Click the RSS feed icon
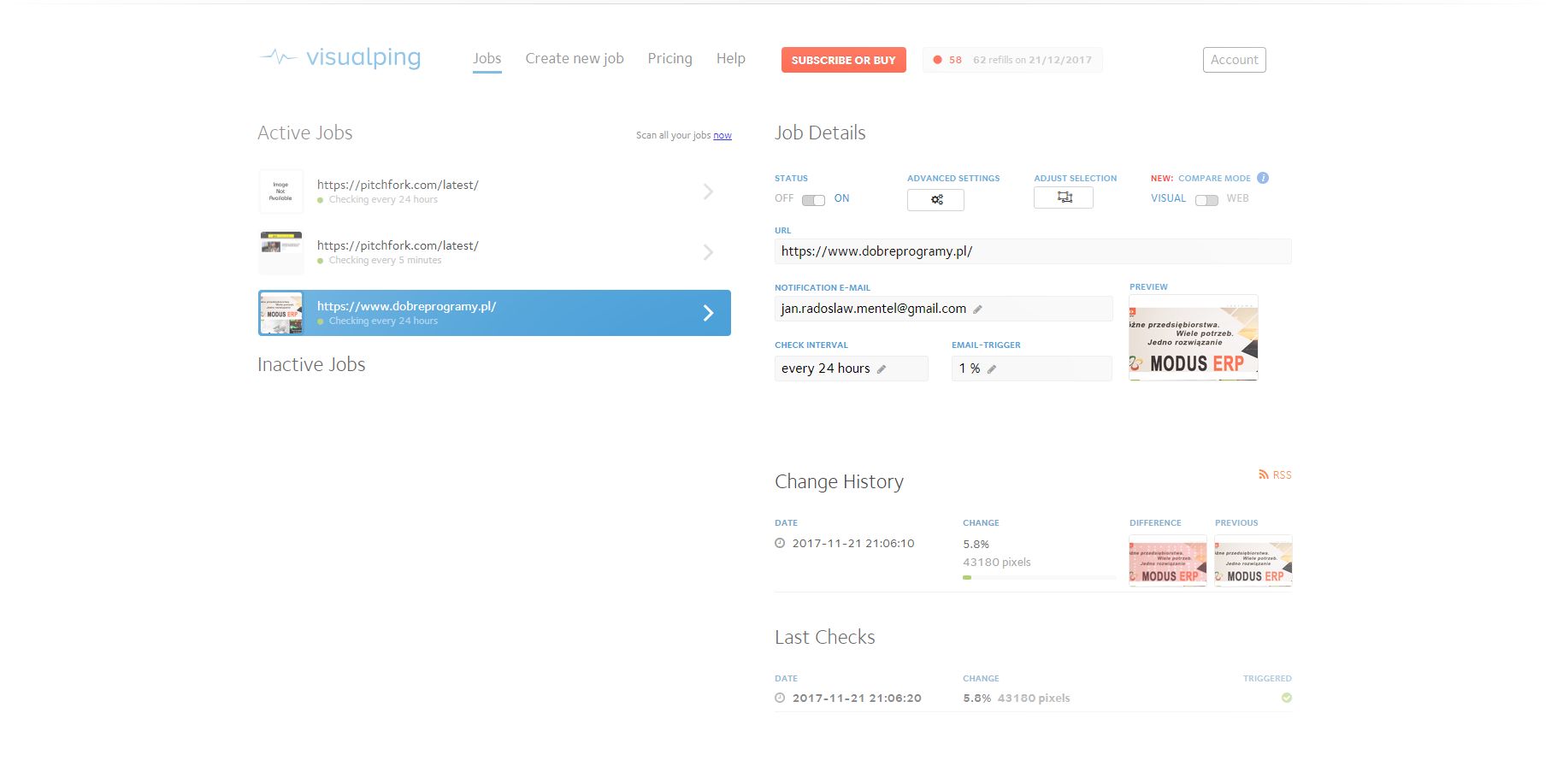 1263,475
